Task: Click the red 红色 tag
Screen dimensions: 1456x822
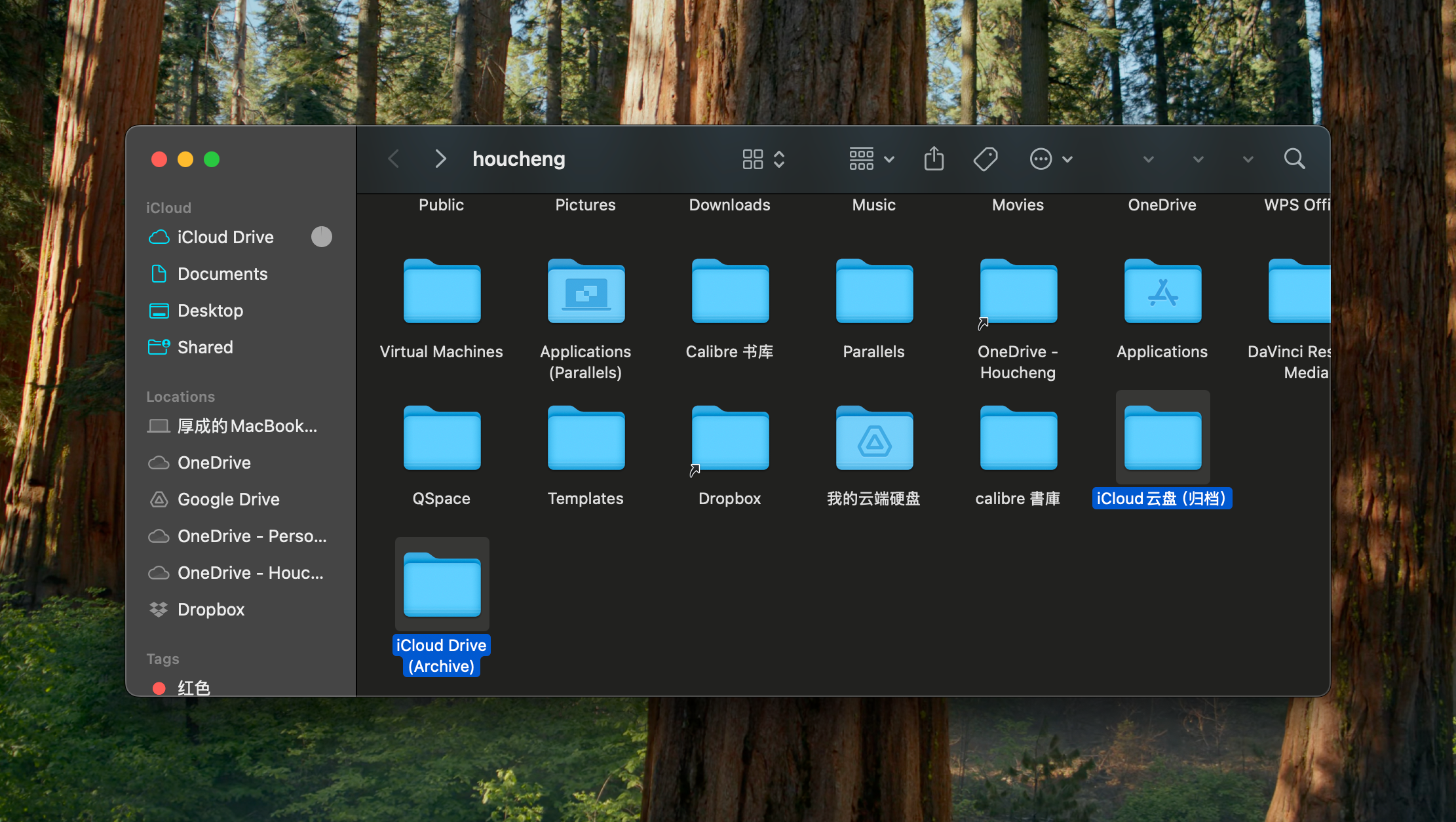Action: click(193, 687)
